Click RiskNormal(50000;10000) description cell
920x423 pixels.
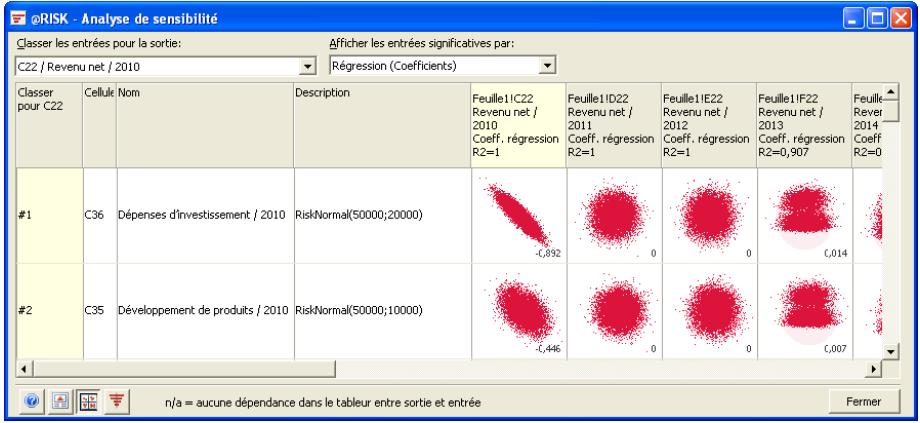click(x=383, y=311)
